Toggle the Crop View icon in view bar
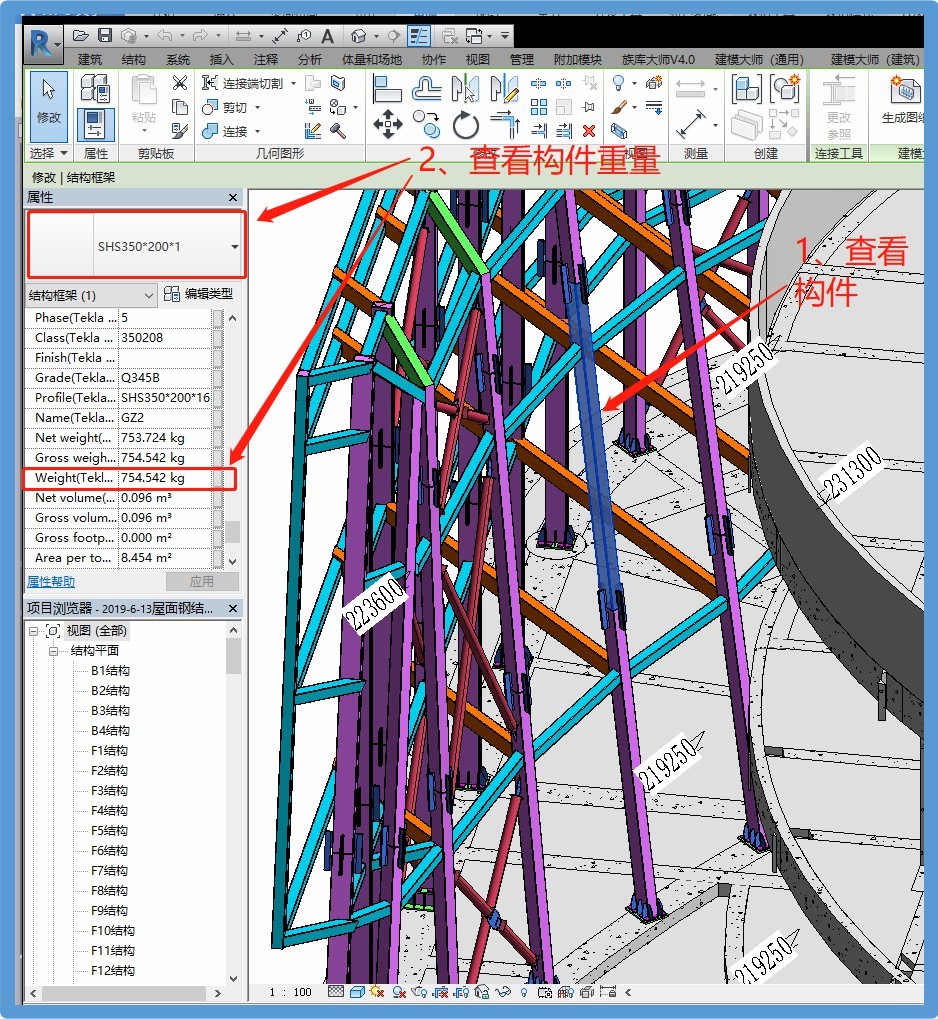Viewport: 938px width, 1019px height. [x=440, y=992]
